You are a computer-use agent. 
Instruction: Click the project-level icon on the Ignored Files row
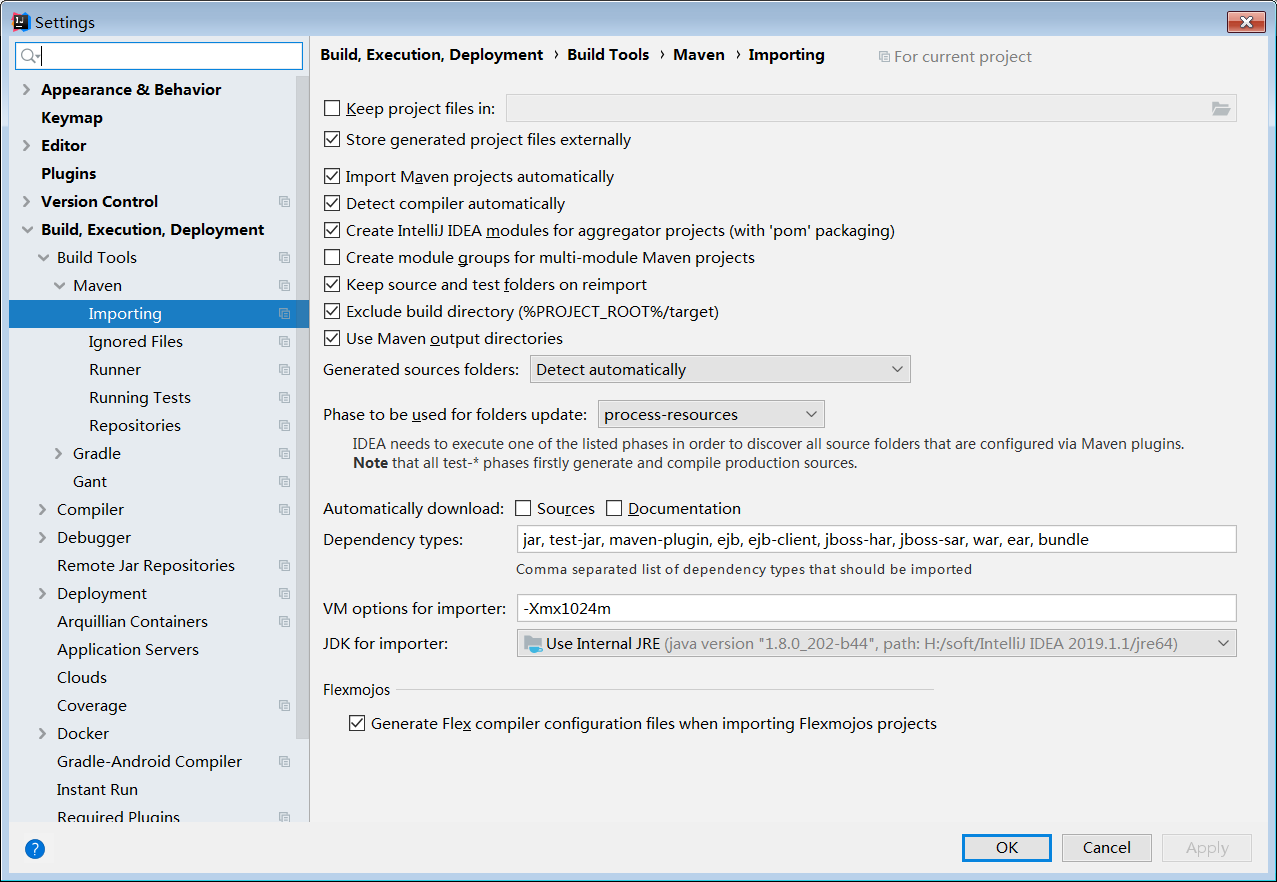[285, 342]
